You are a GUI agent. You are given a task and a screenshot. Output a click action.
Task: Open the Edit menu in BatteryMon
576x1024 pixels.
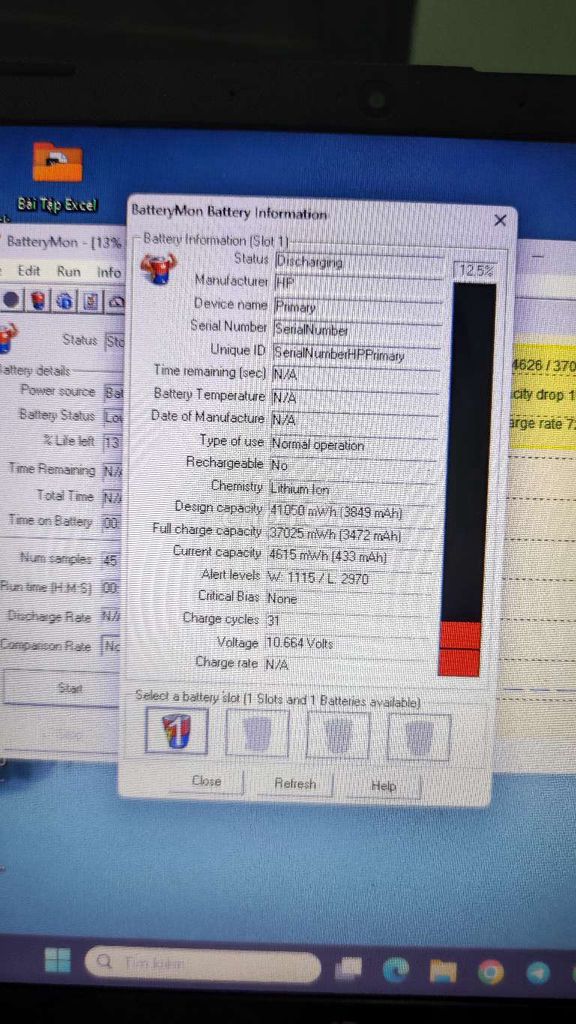(x=29, y=271)
